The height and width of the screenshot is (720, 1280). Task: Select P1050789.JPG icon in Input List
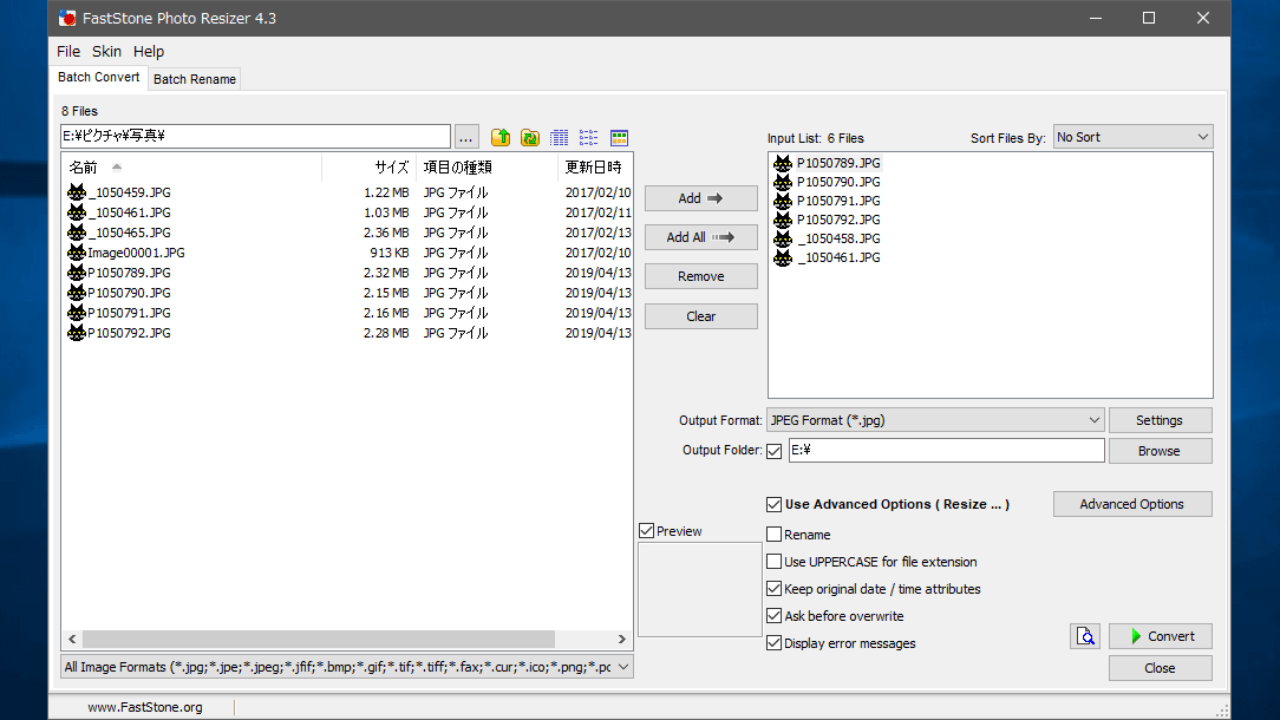click(783, 163)
